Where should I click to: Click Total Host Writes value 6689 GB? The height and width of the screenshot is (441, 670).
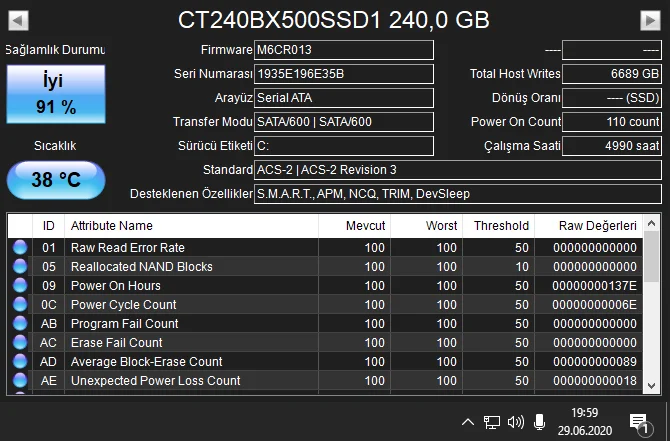tap(612, 74)
